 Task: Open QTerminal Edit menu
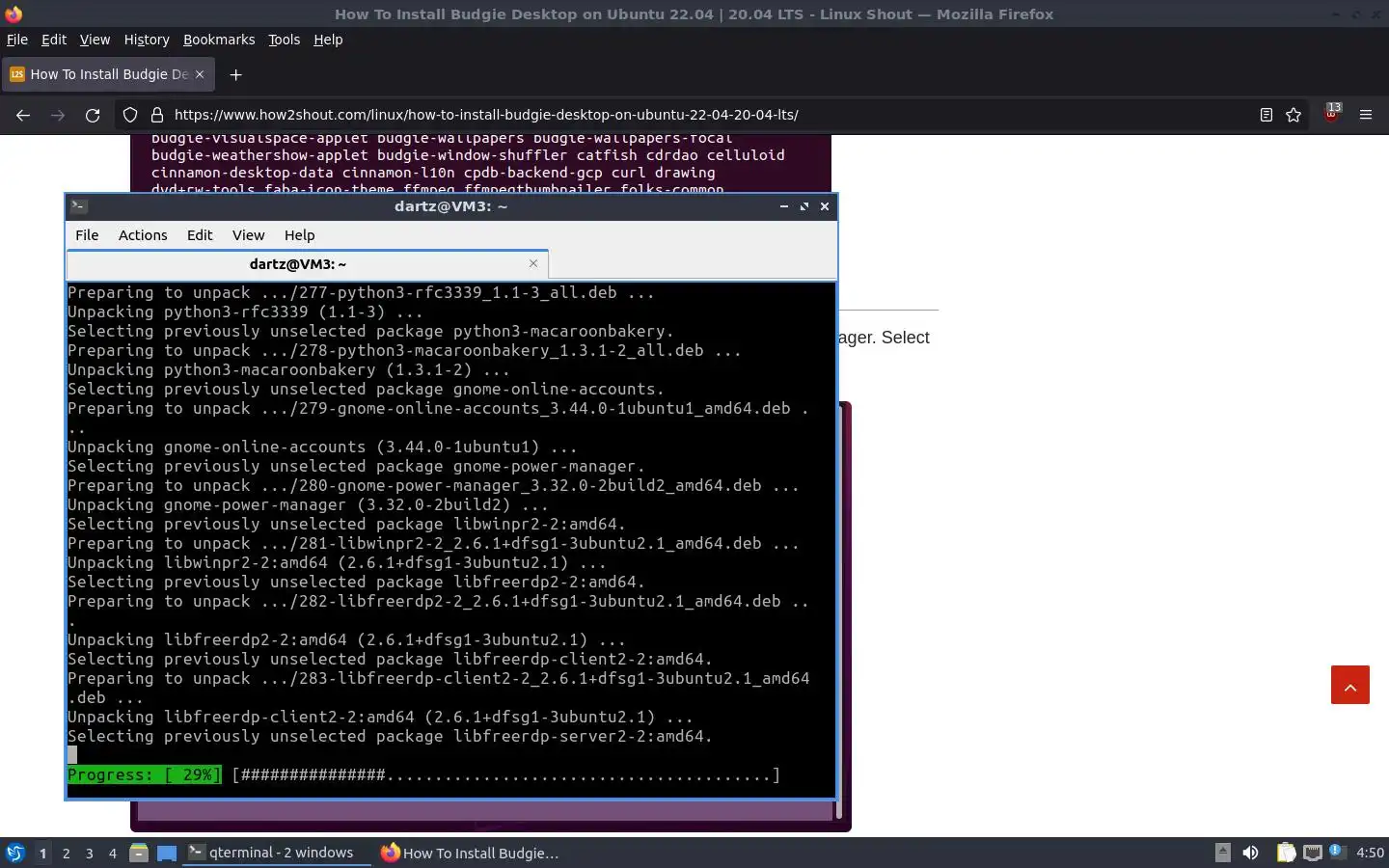[200, 235]
